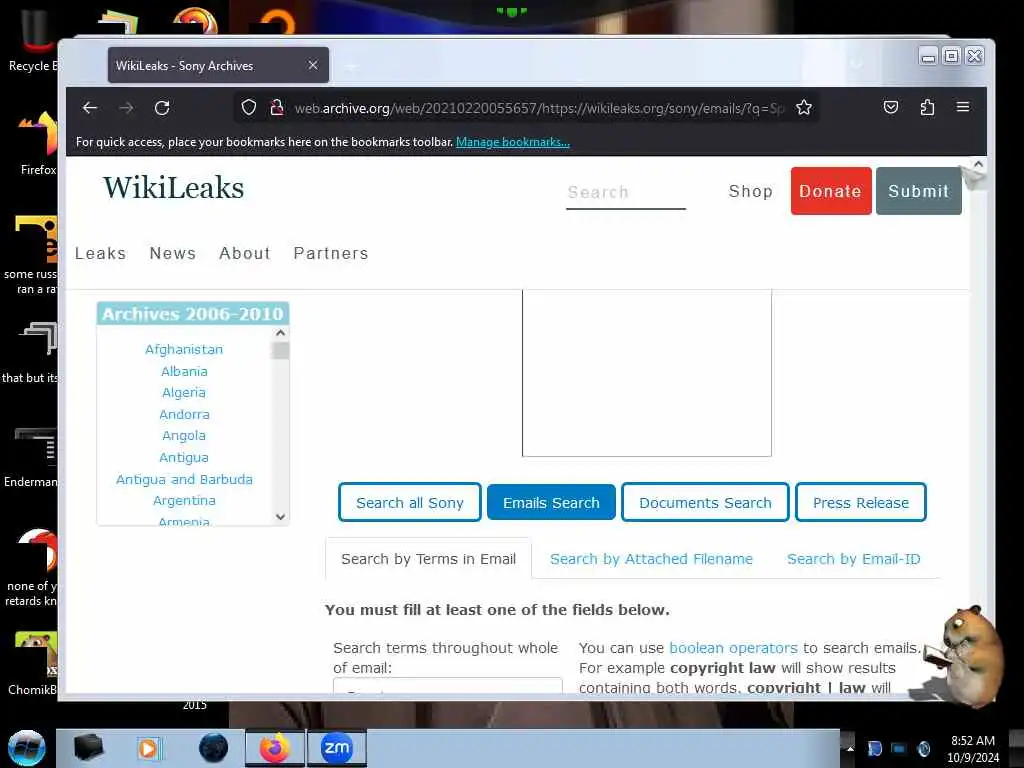Viewport: 1024px width, 768px height.
Task: Show hidden tray icons arrow
Action: click(850, 748)
